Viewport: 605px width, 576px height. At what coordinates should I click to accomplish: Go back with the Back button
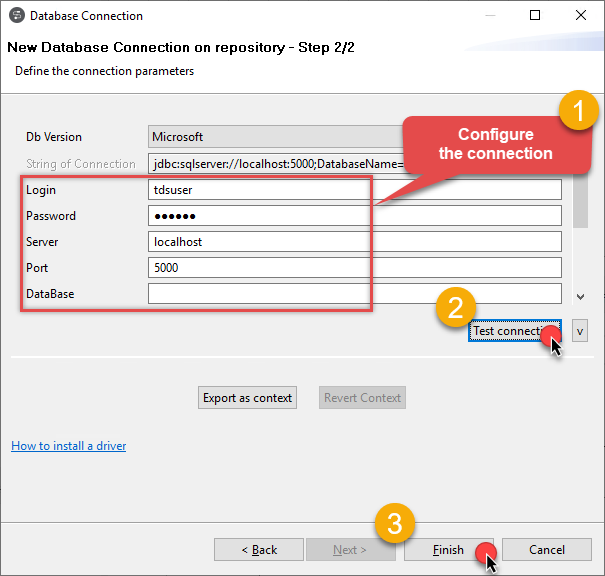coord(259,550)
